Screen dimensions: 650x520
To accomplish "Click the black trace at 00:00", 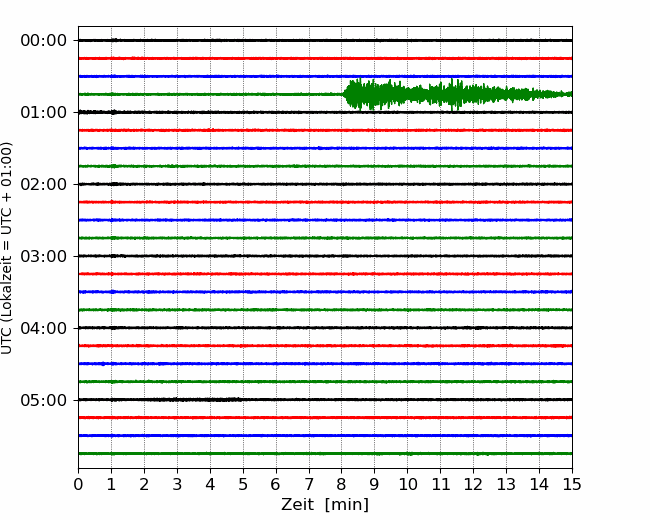I will [x=325, y=40].
